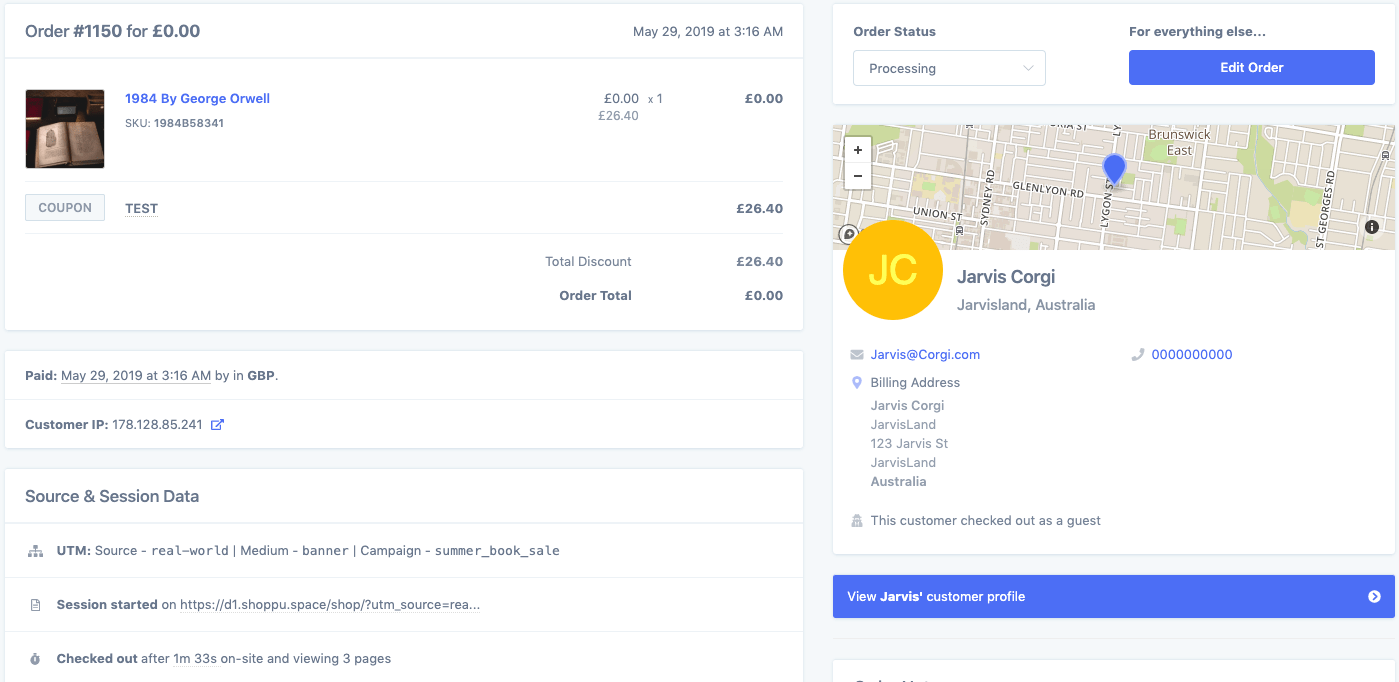Screen dimensions: 1399x682
Task: Click the phone icon beside number
Action: pos(1138,355)
